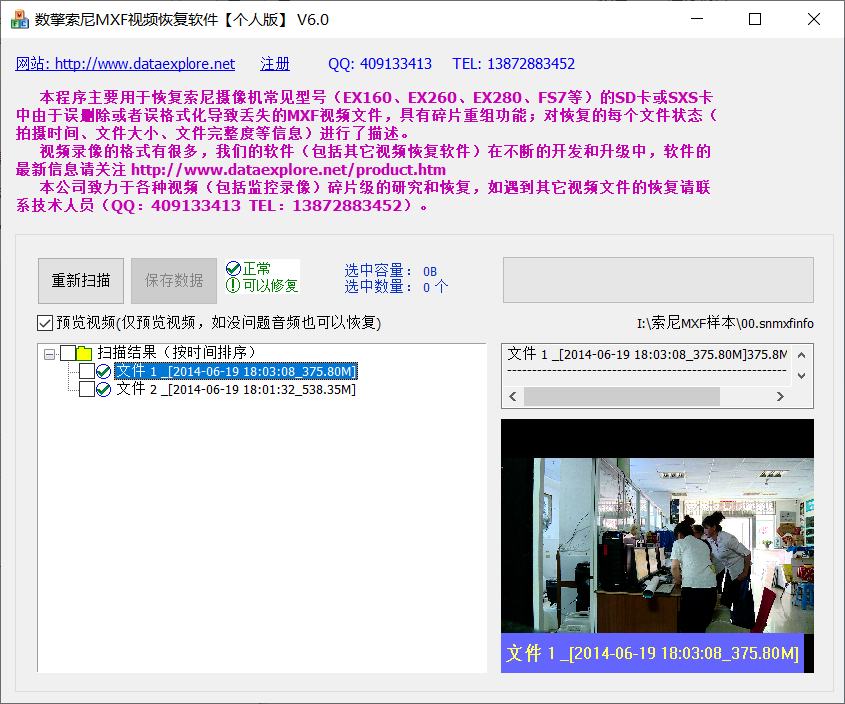Click the 选中容量 0B label

(x=390, y=271)
